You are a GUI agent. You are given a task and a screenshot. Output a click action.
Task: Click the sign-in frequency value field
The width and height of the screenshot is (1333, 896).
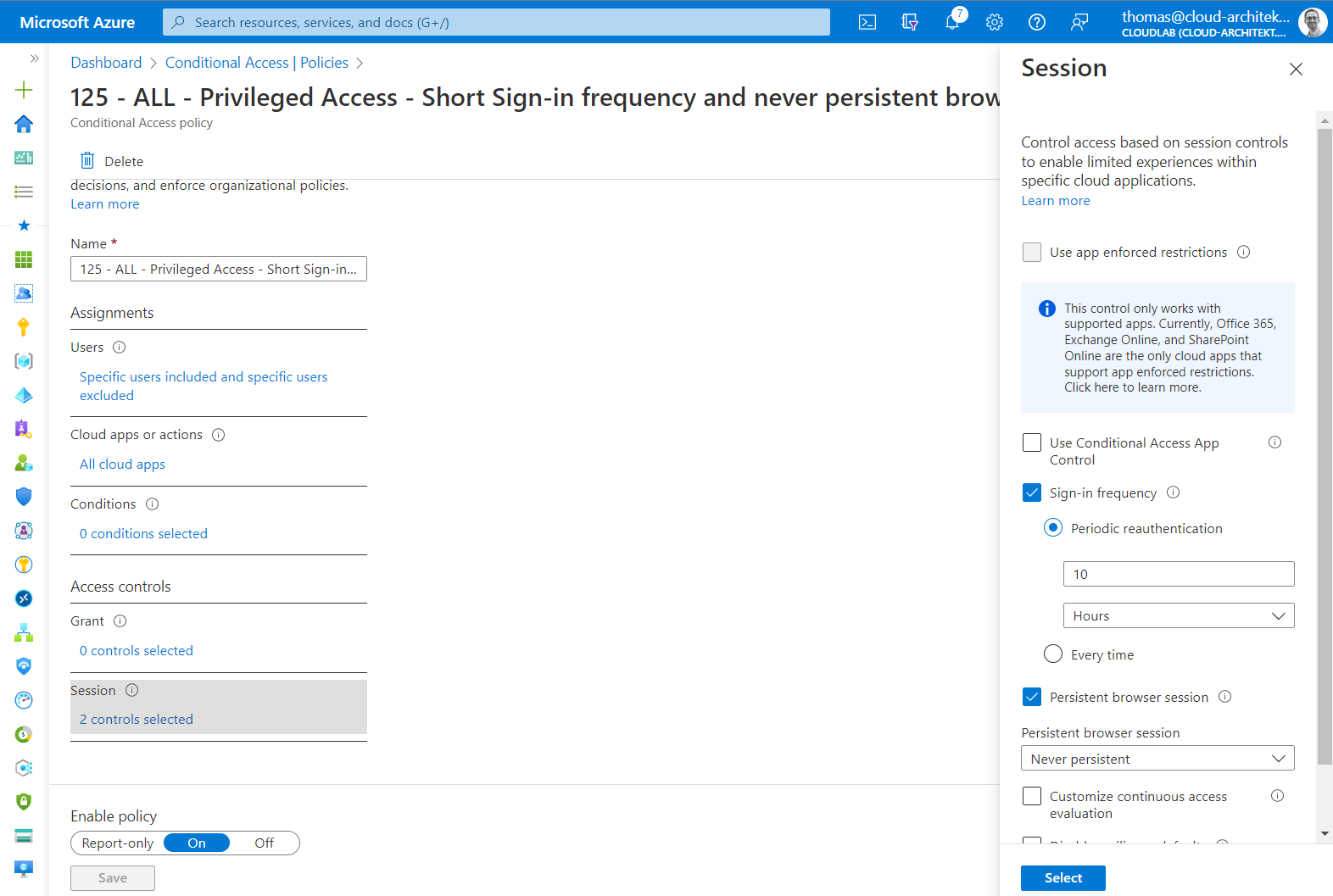(1178, 574)
